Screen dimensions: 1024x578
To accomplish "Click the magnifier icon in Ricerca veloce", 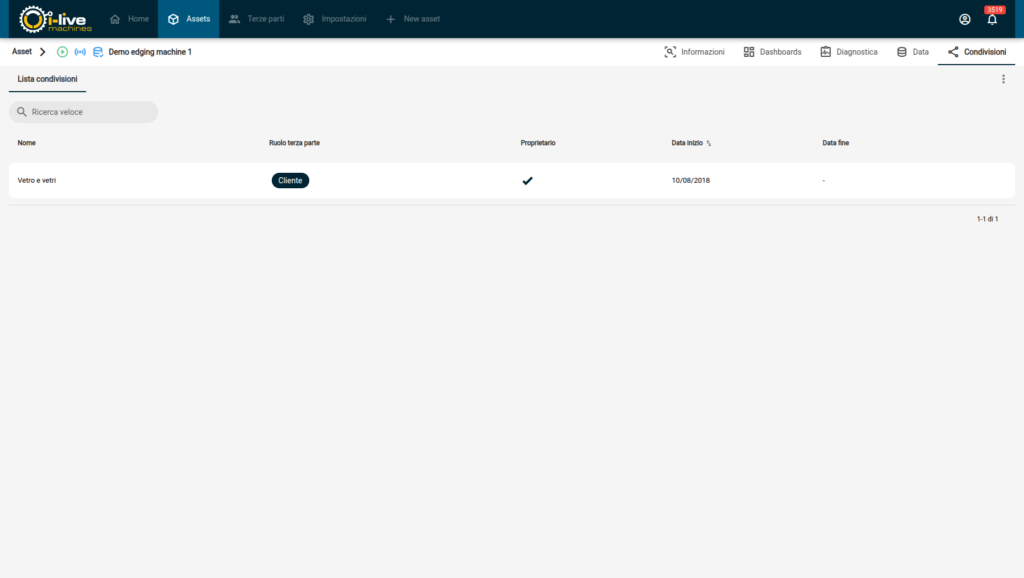I will point(22,112).
